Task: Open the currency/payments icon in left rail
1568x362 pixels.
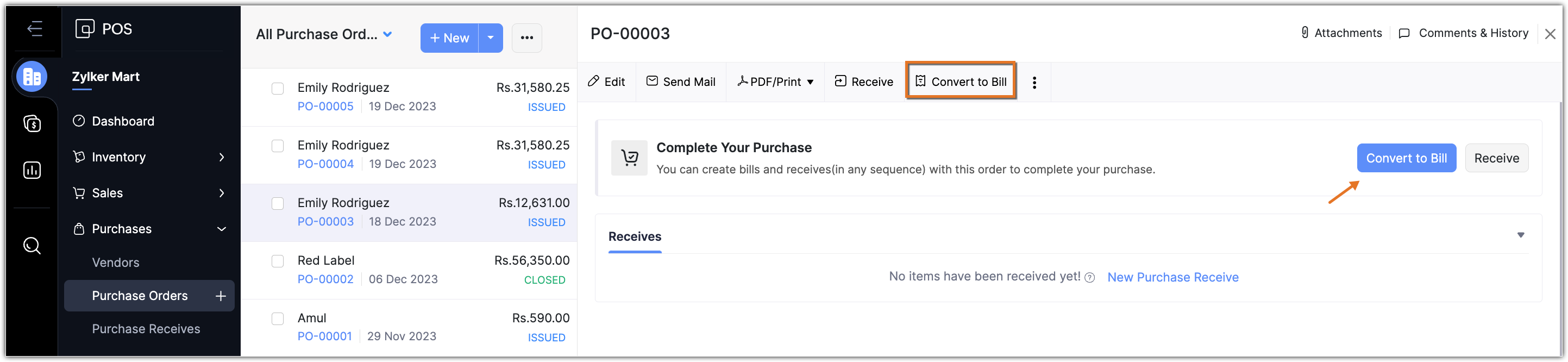Action: 32,124
